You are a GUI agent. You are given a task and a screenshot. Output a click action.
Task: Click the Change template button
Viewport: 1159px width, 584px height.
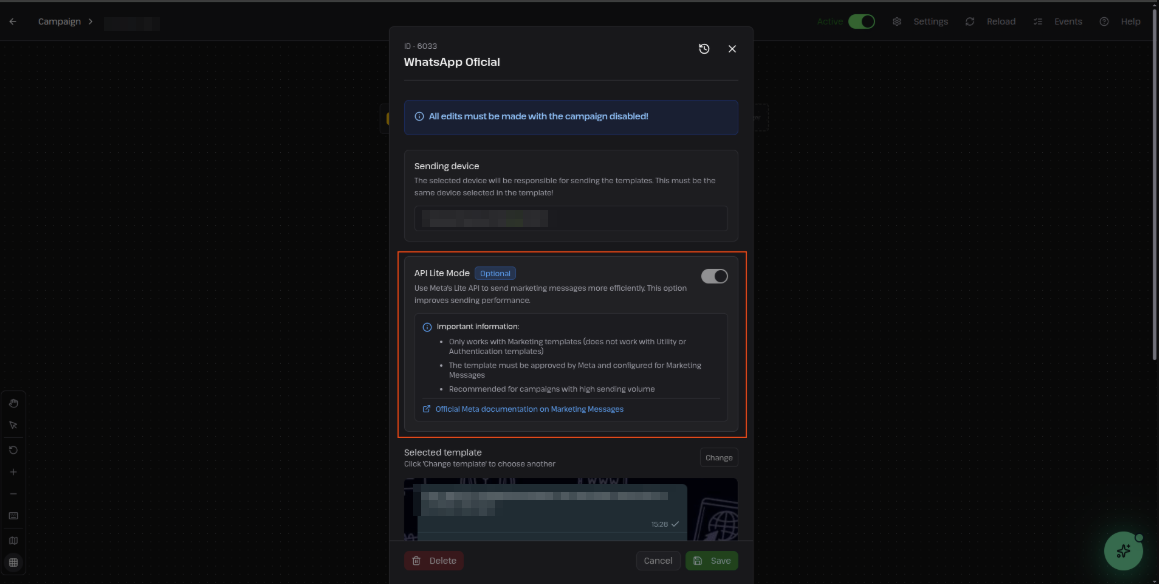(718, 458)
